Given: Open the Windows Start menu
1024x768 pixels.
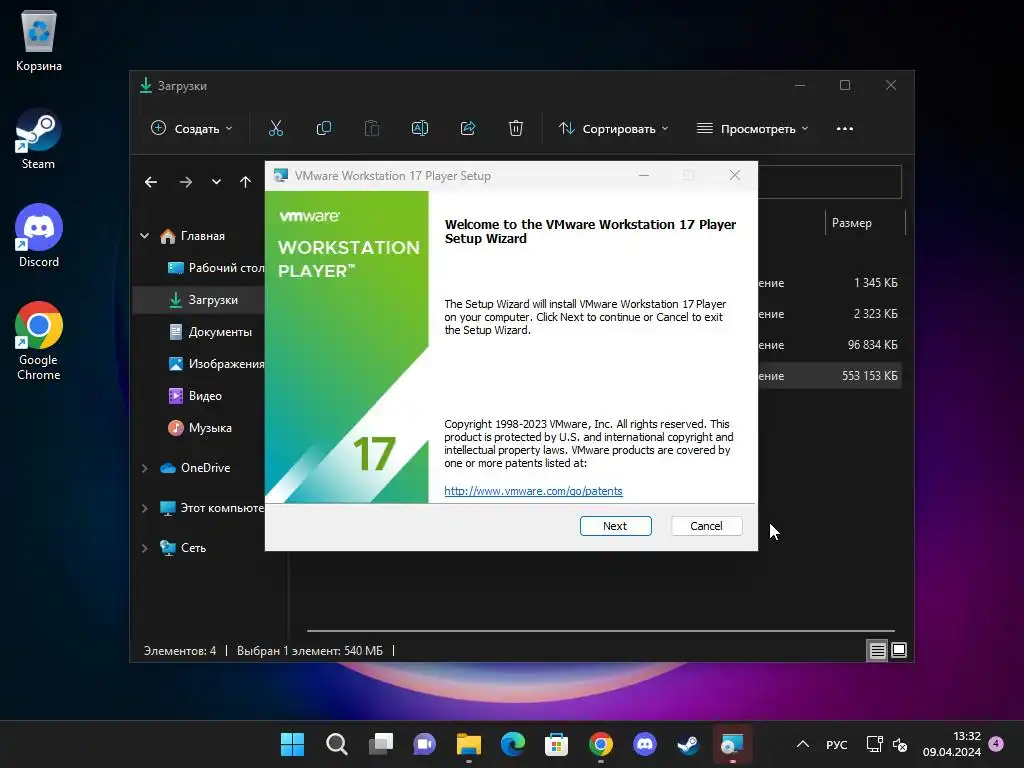Looking at the screenshot, I should 292,744.
